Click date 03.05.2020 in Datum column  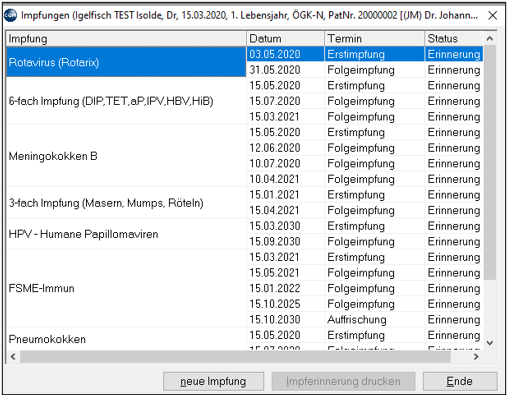click(285, 54)
